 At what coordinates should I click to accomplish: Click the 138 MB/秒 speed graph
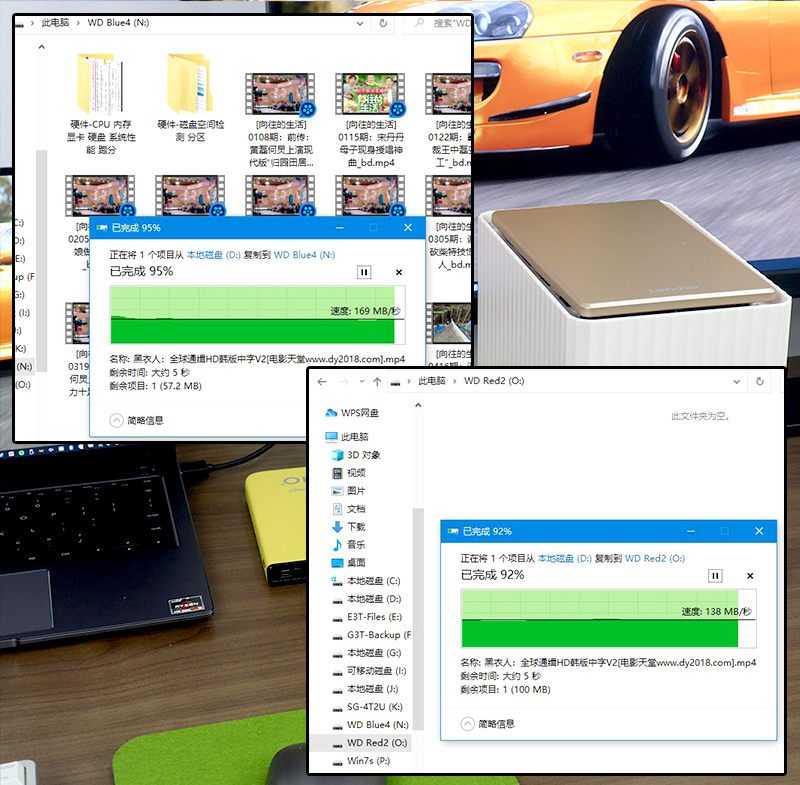pyautogui.click(x=609, y=618)
